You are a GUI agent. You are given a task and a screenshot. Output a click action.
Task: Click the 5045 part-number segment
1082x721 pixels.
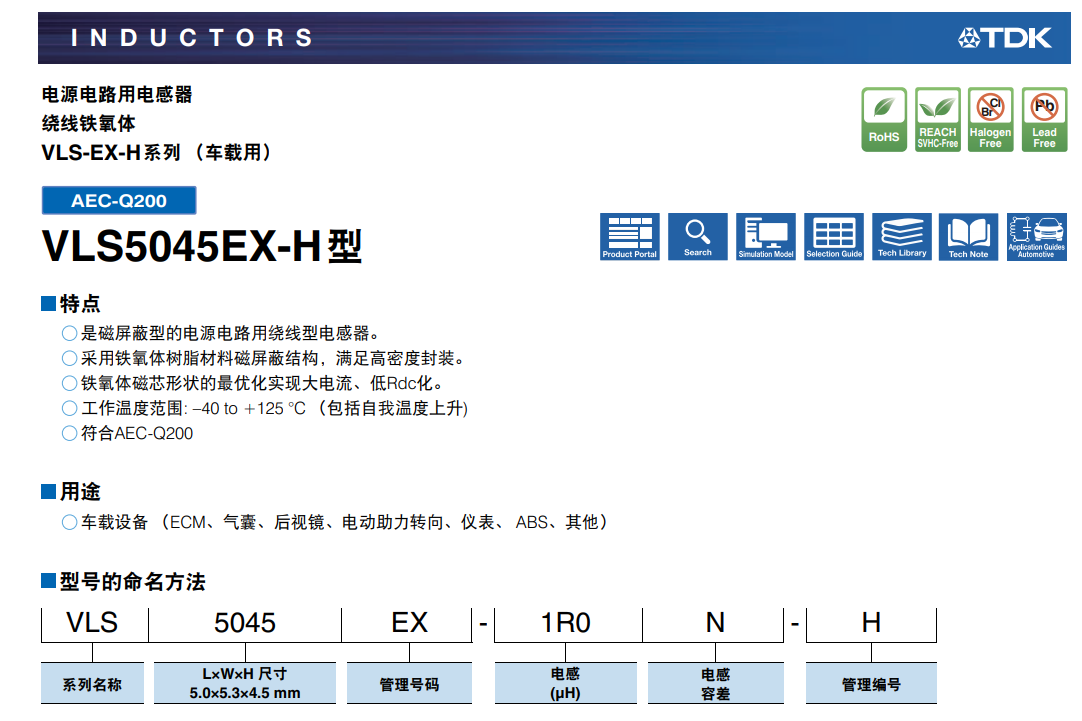[x=245, y=623]
